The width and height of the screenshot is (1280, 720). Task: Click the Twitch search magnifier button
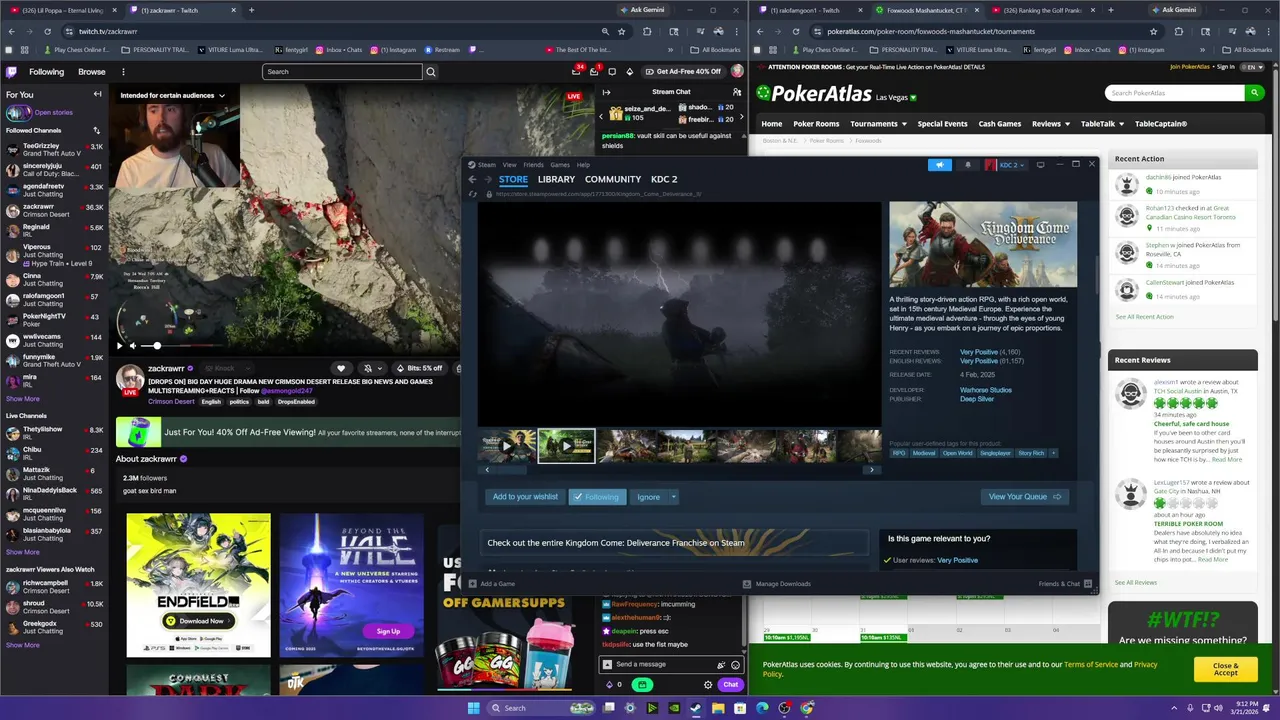pos(431,72)
